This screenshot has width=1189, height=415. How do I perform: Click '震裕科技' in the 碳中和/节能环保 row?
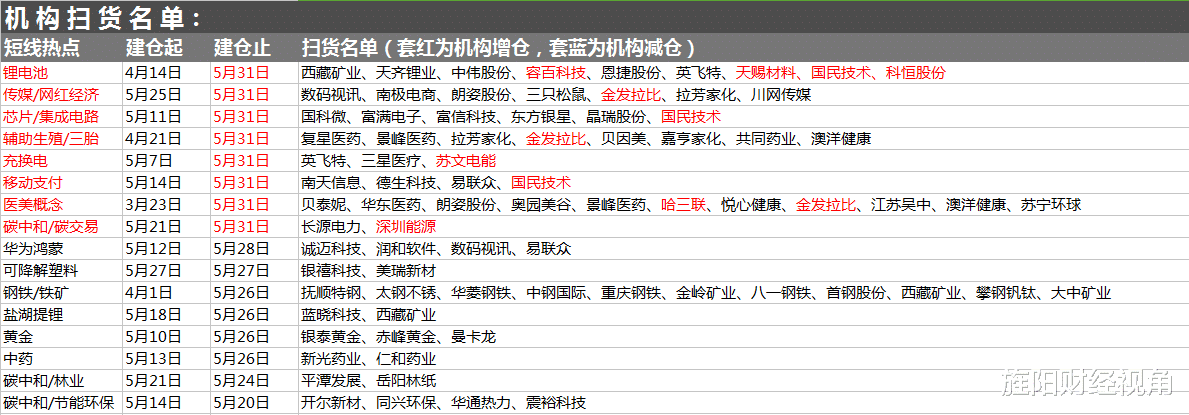click(x=556, y=404)
